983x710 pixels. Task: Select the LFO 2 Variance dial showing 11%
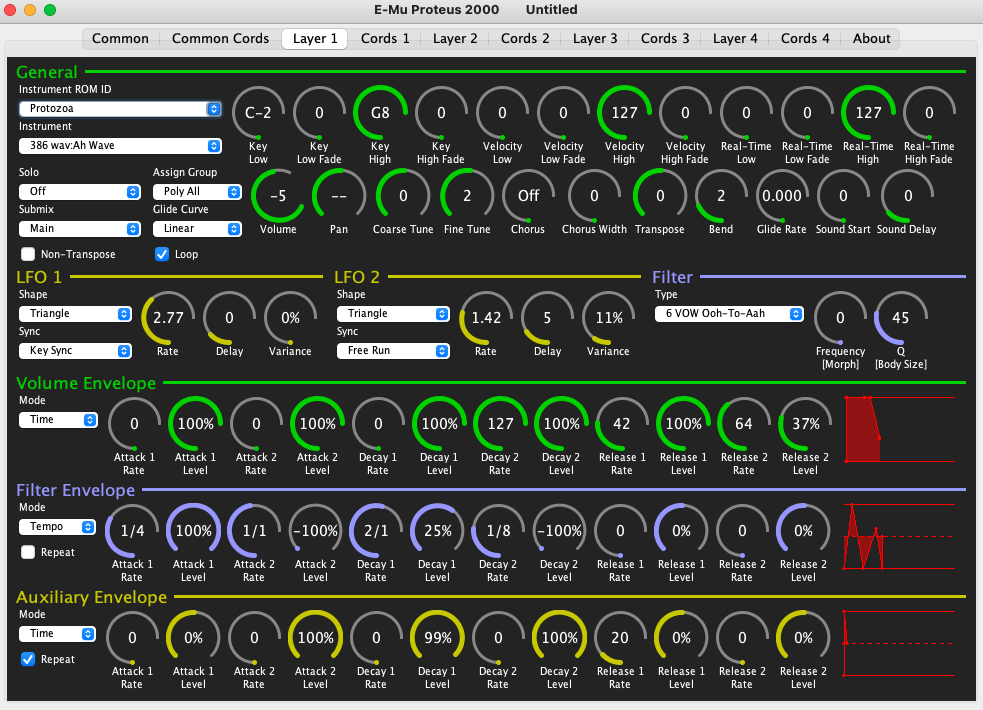pos(608,318)
